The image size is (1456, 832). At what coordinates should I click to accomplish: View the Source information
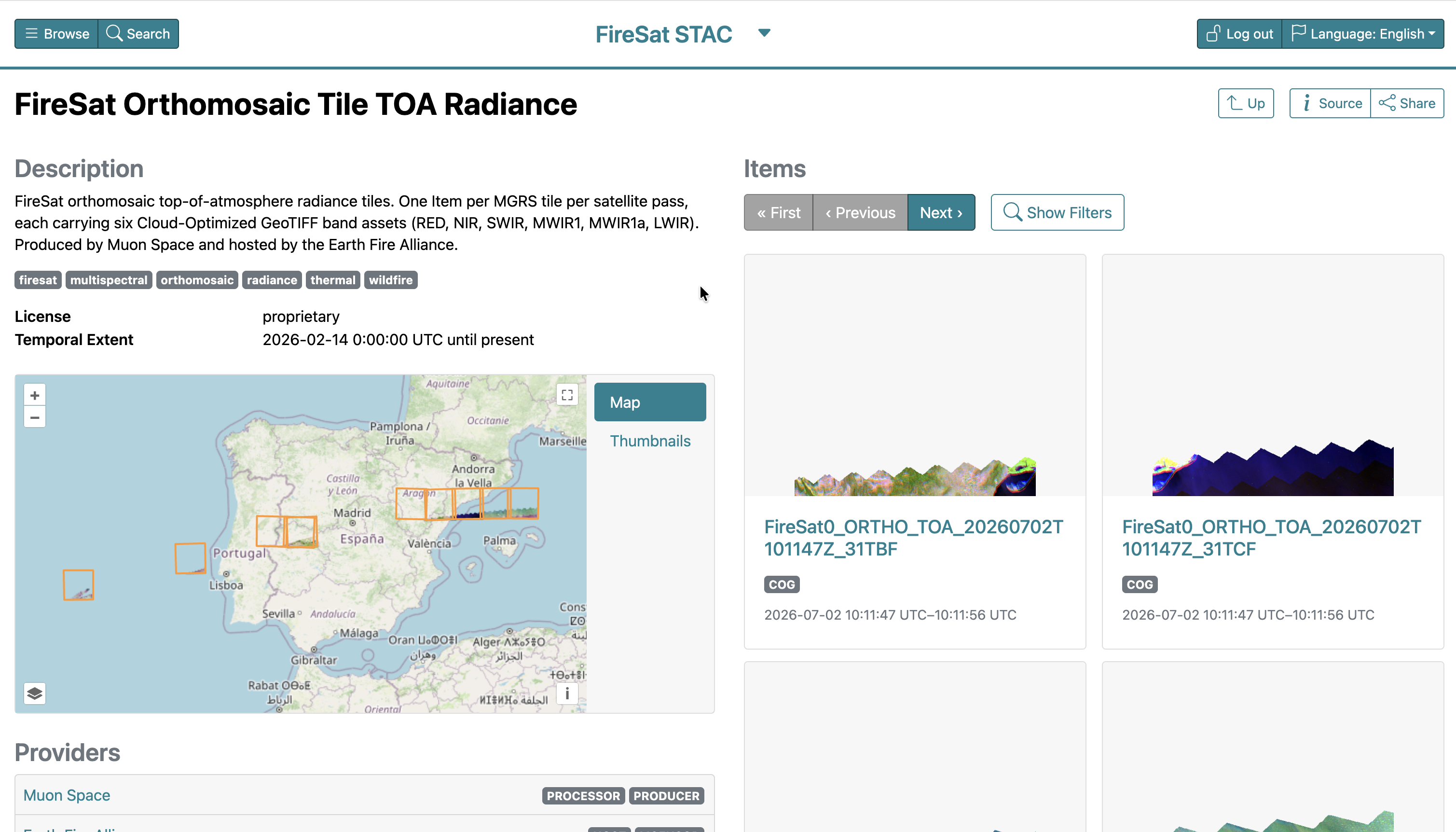tap(1331, 103)
